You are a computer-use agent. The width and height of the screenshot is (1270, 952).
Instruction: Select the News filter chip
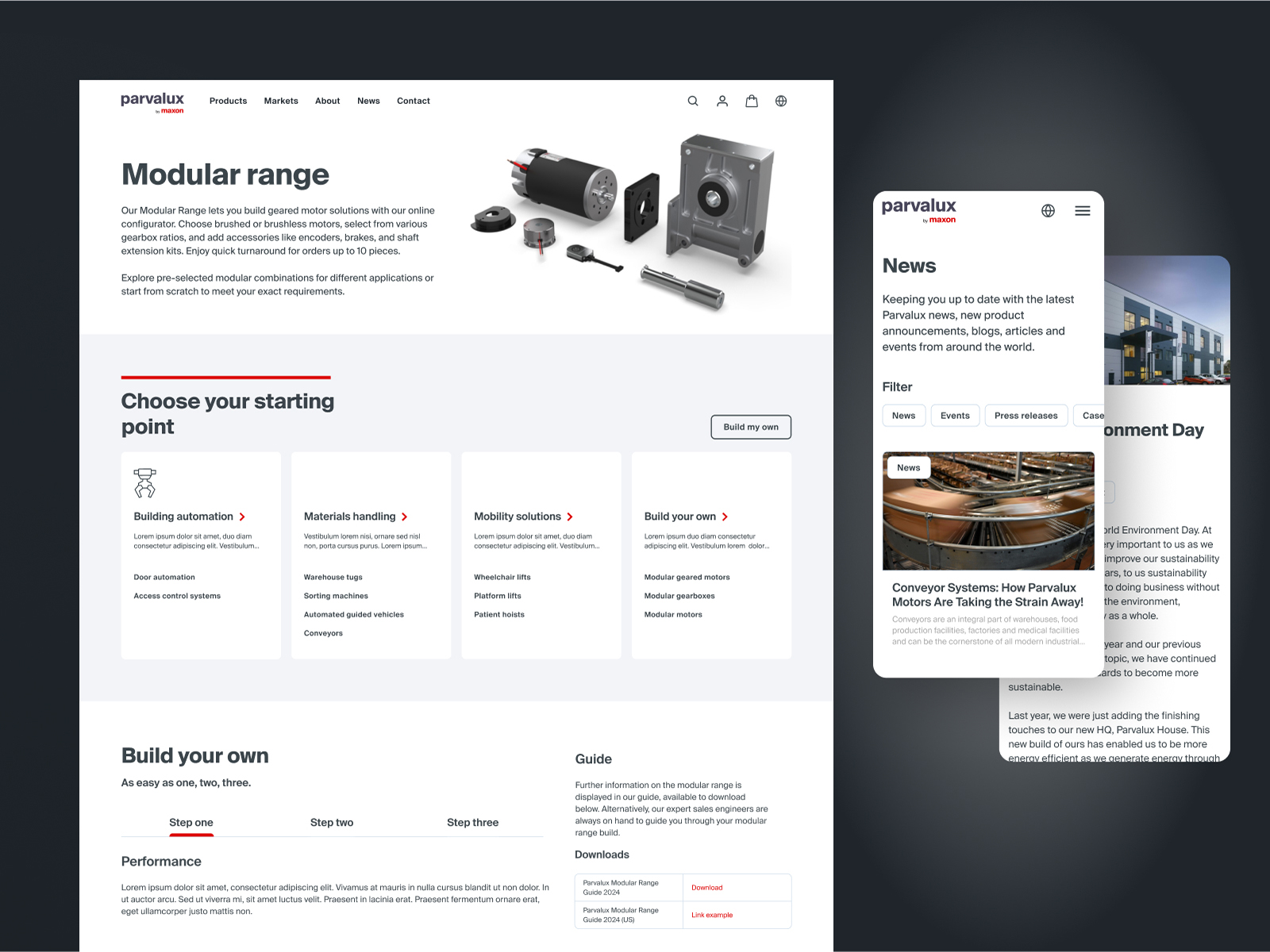point(903,416)
